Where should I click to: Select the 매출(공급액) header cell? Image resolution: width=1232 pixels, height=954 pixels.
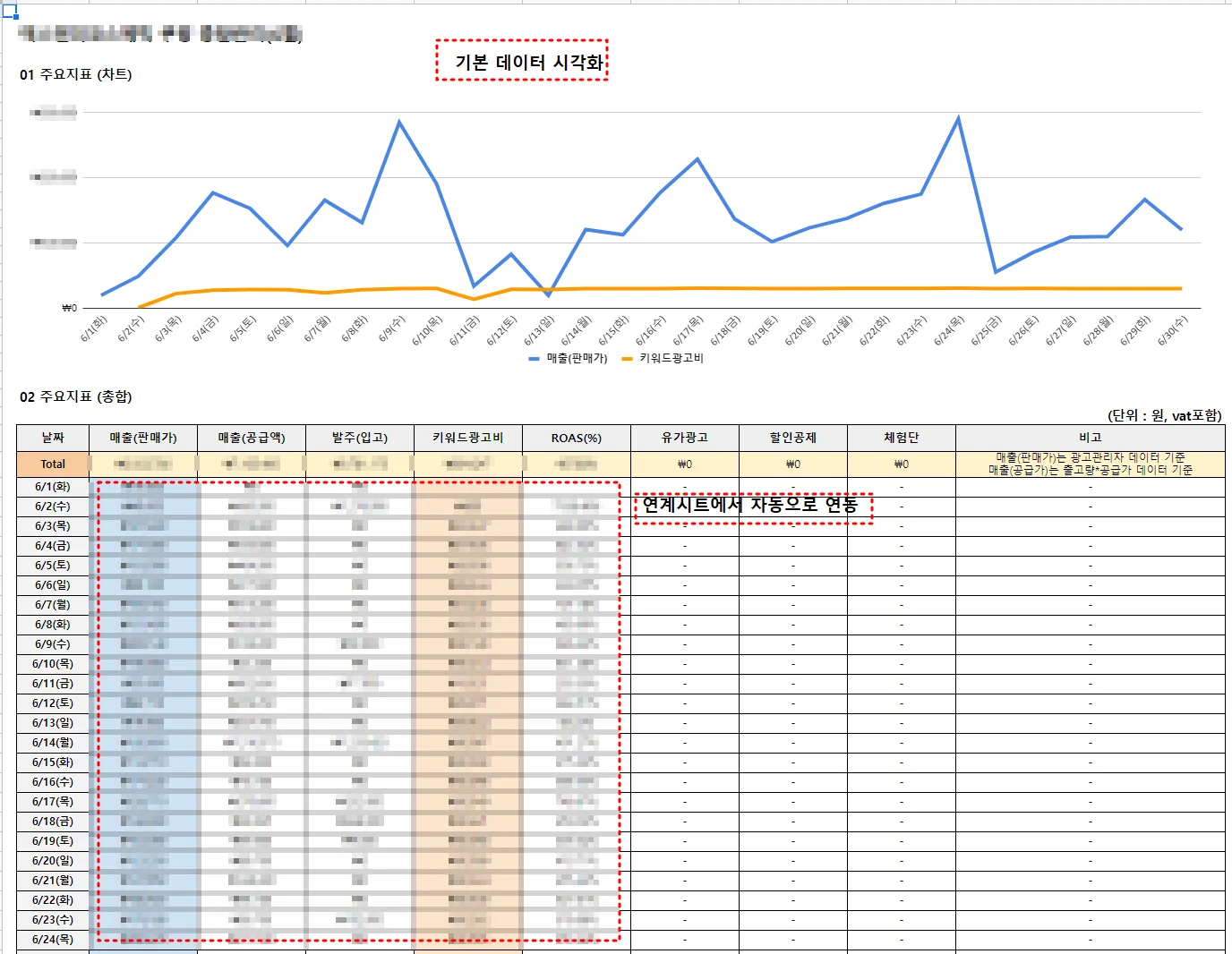coord(252,438)
